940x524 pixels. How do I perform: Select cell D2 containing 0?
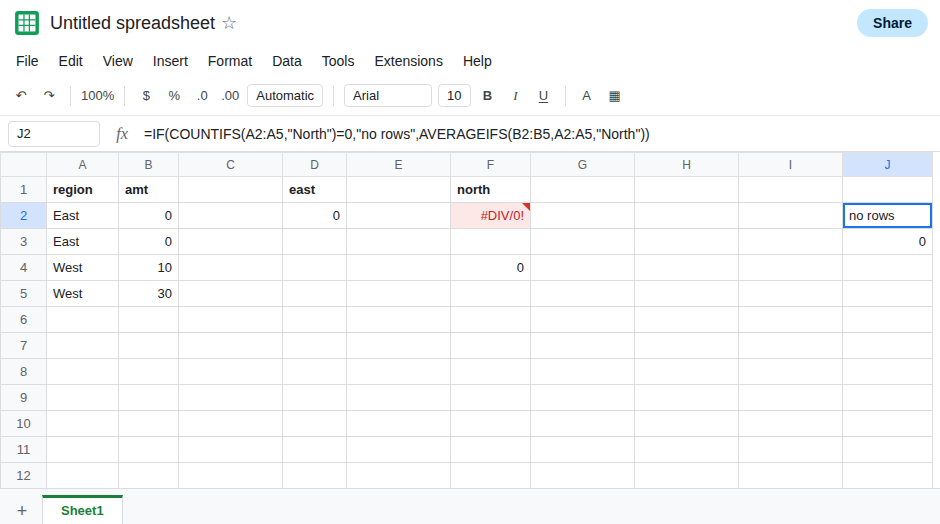point(315,216)
